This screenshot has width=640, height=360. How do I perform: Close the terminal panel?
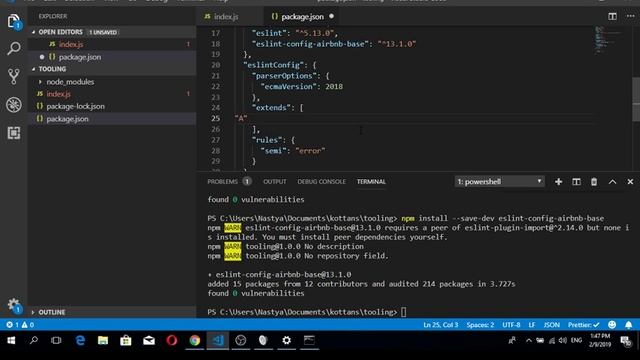click(x=630, y=182)
